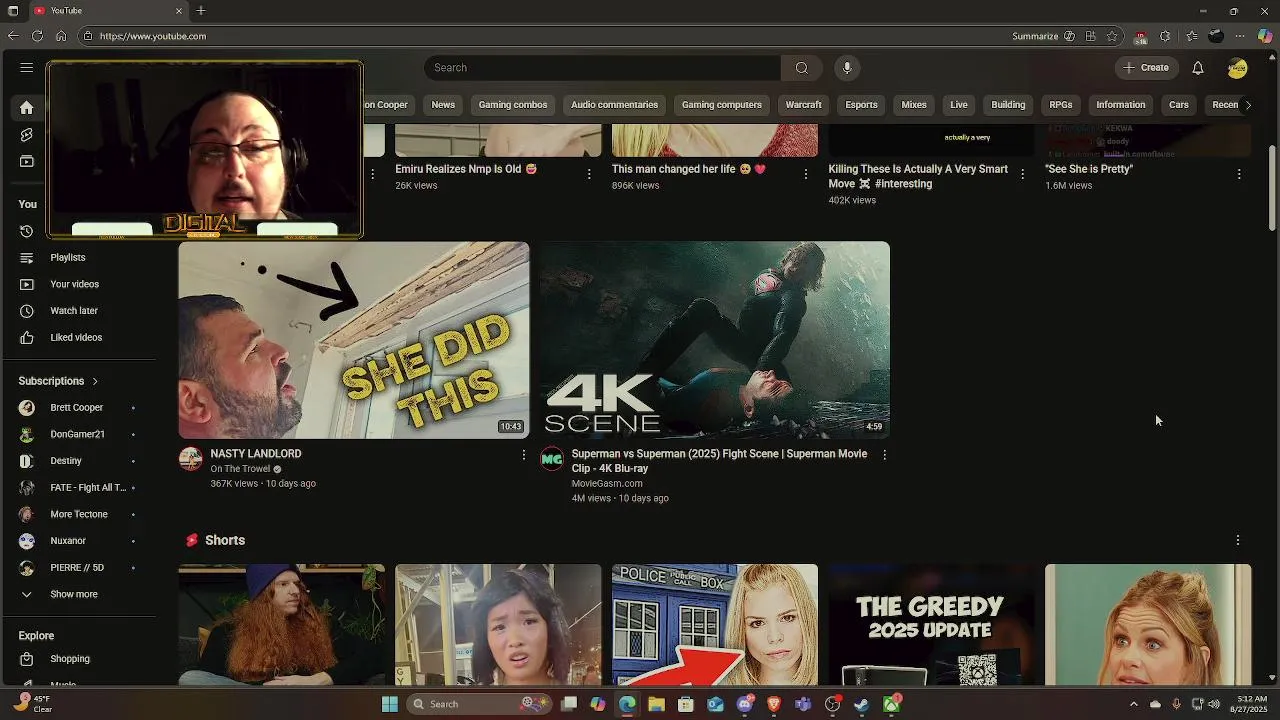Click the taskbar Search box
The height and width of the screenshot is (720, 1280).
point(477,704)
